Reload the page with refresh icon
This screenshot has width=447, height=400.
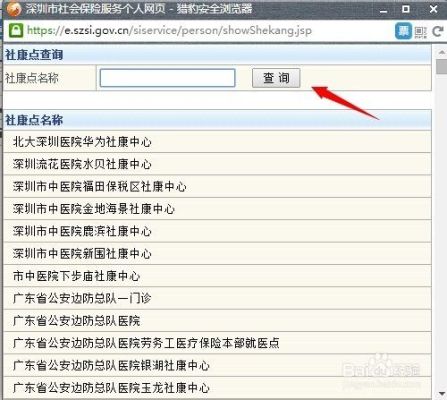[438, 32]
